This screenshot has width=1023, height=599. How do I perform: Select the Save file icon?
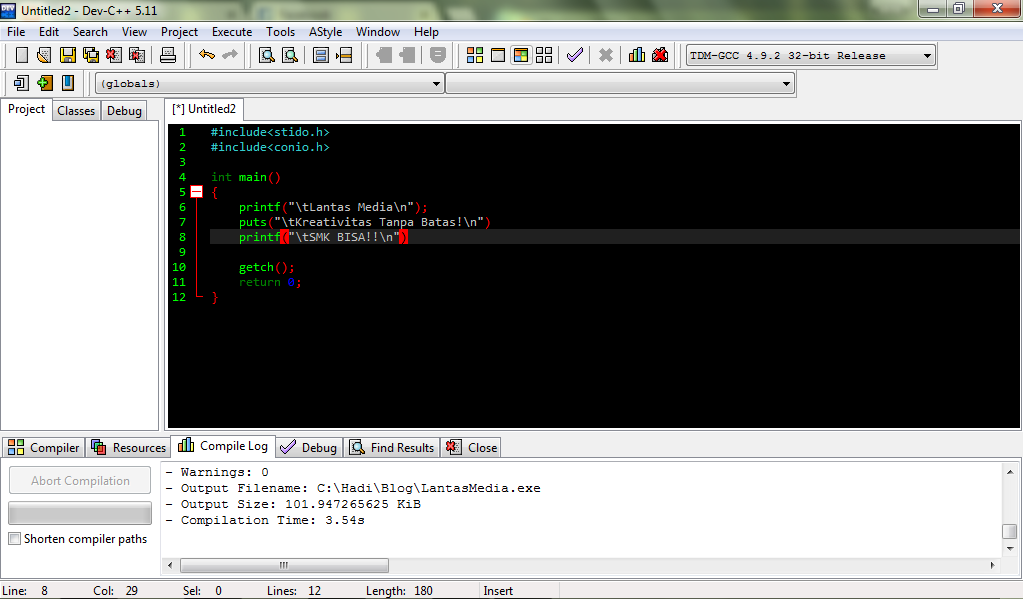click(67, 55)
